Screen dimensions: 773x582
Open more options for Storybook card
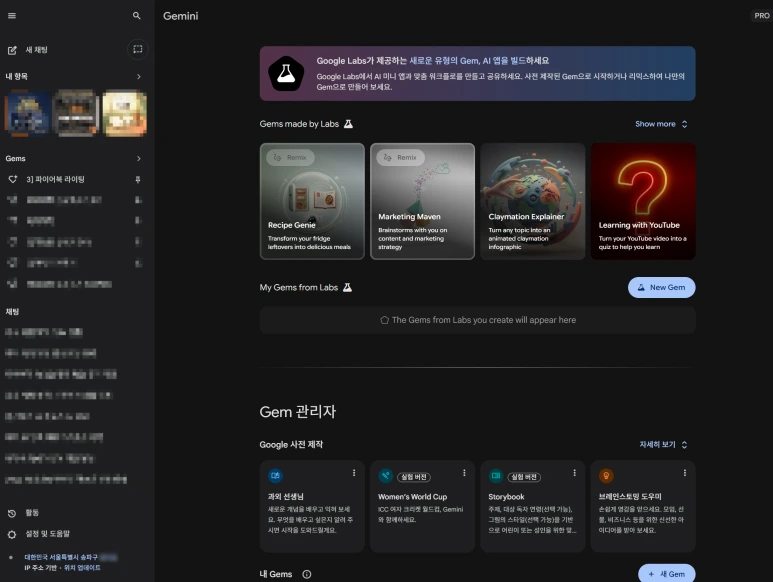click(x=575, y=473)
